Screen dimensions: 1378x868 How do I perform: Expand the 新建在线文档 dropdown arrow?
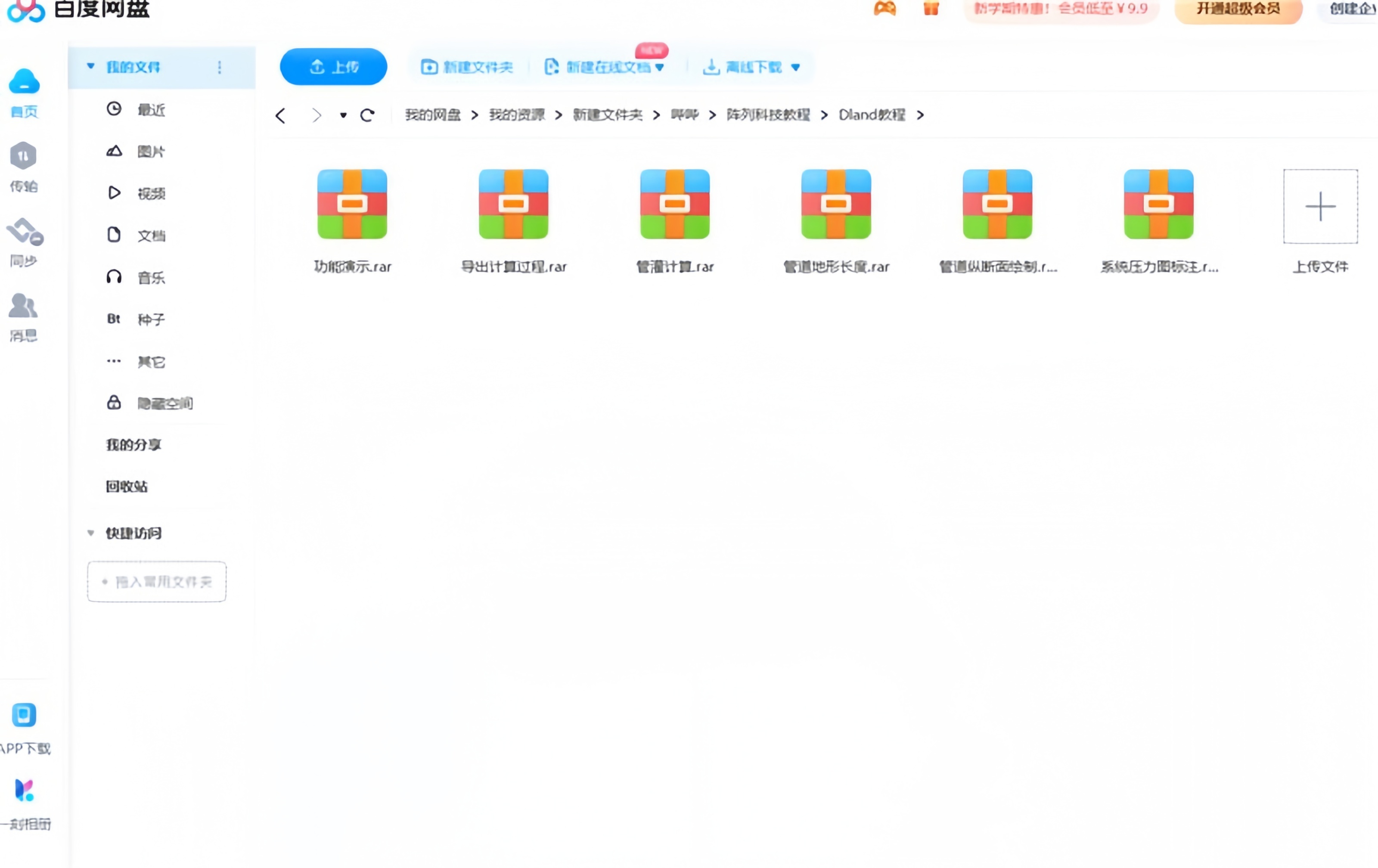coord(660,68)
